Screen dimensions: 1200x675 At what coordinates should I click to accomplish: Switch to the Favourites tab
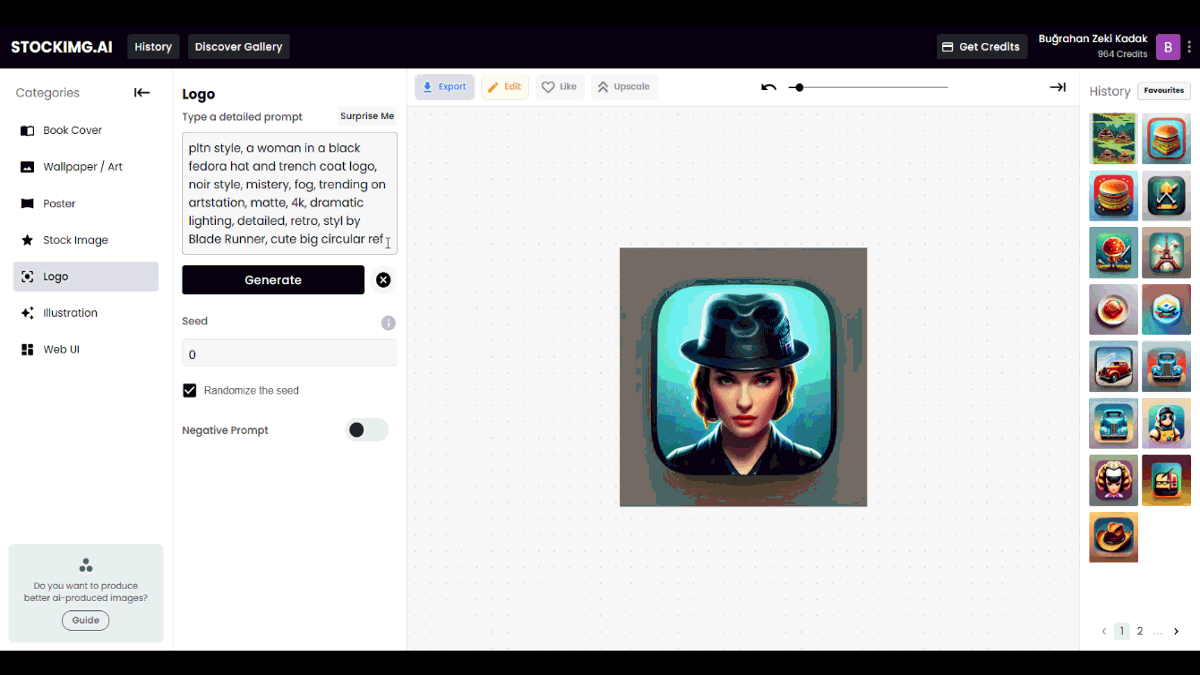pyautogui.click(x=1163, y=90)
